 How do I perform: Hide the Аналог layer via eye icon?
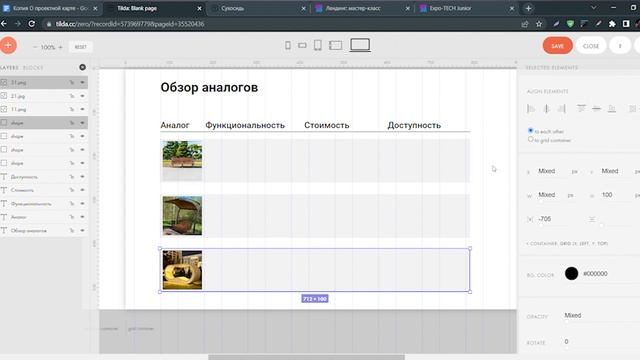[x=82, y=217]
